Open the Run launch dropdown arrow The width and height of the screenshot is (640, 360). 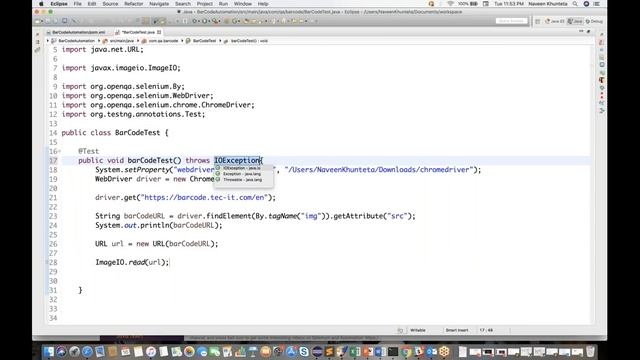click(x=209, y=21)
